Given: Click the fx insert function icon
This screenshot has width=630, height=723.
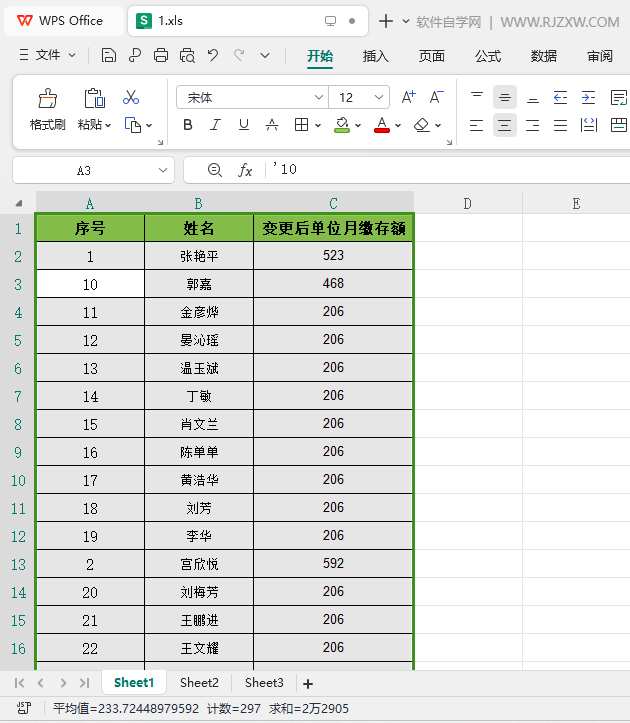Looking at the screenshot, I should click(x=245, y=170).
